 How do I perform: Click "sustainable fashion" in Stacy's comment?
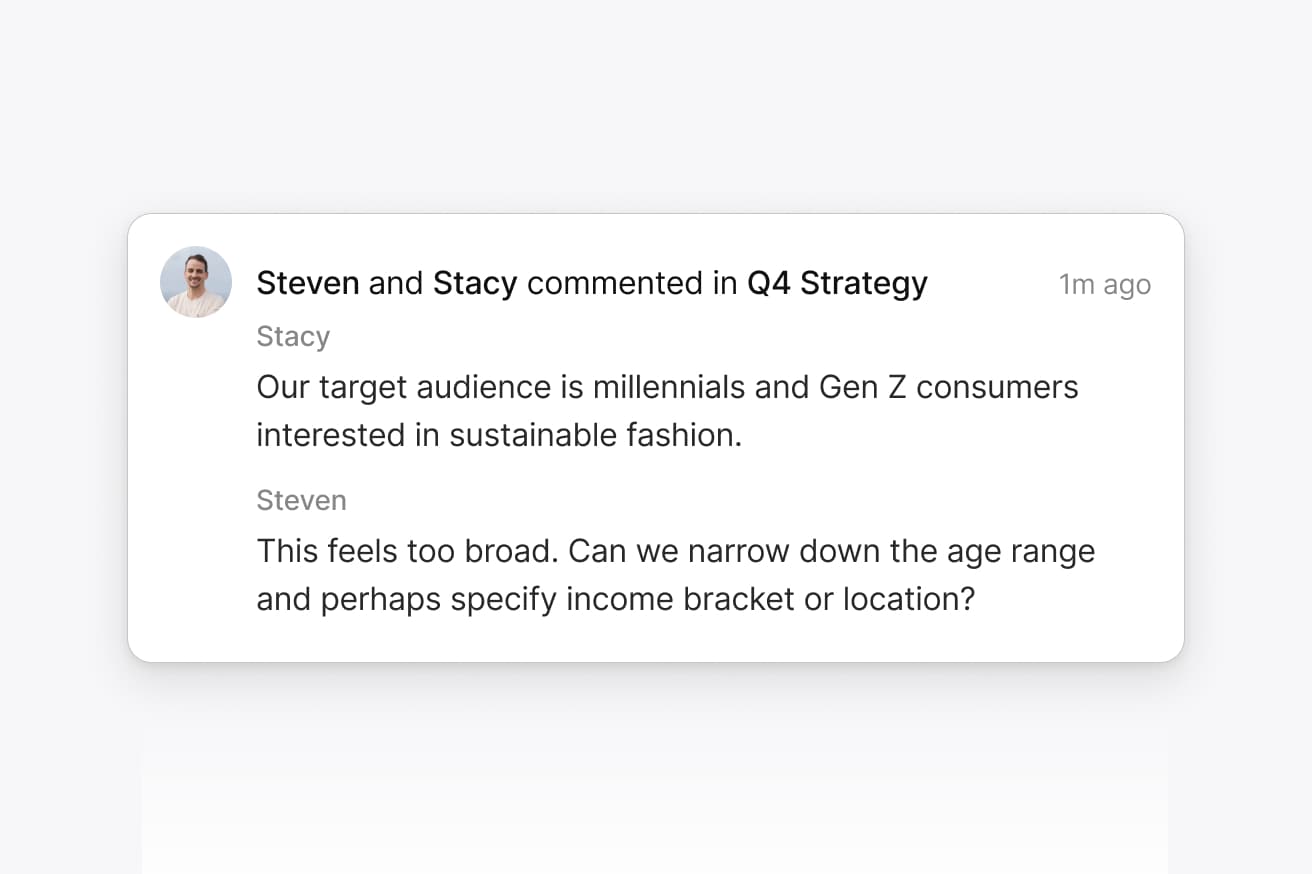pos(596,436)
